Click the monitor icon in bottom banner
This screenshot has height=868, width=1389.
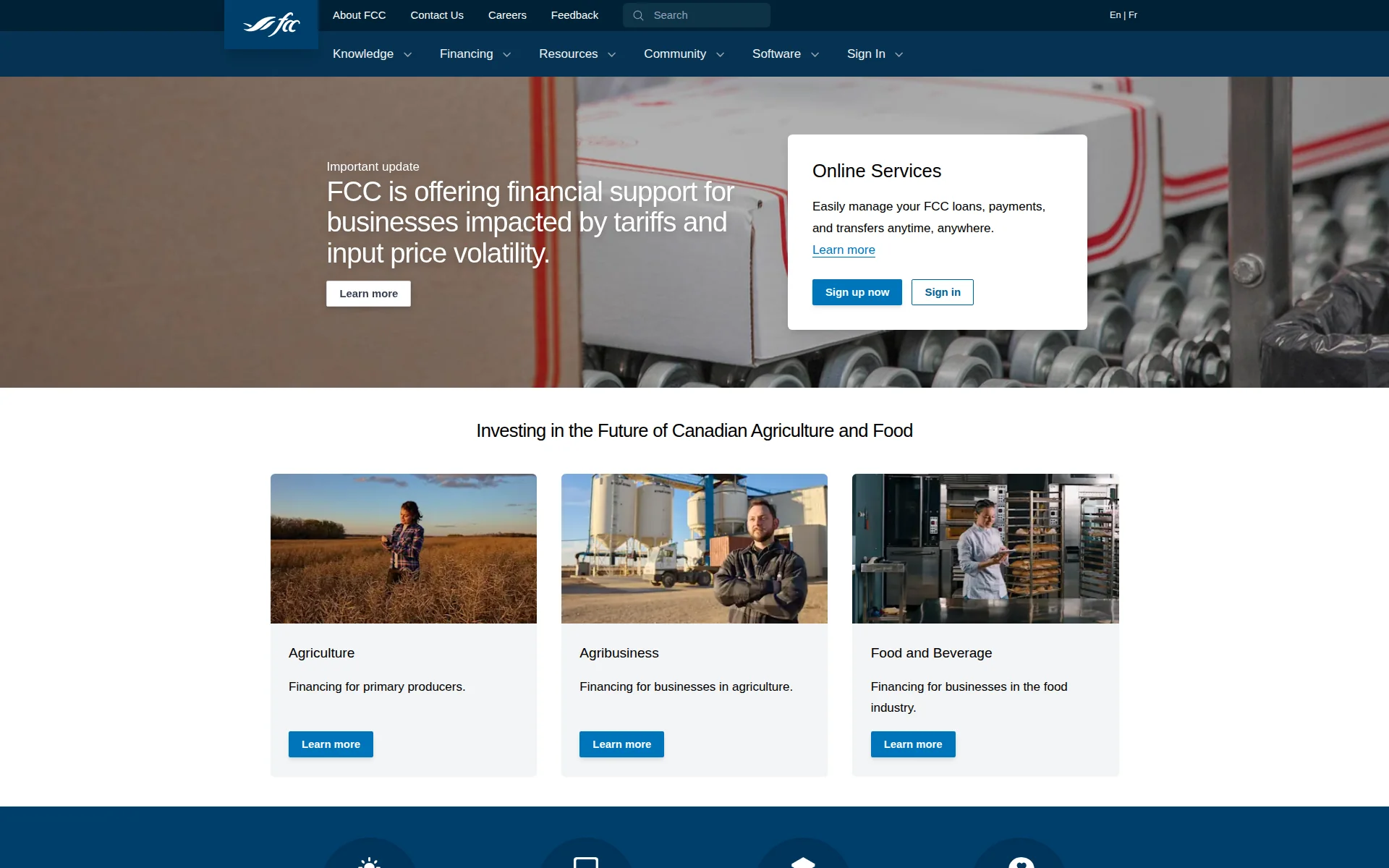(x=586, y=862)
